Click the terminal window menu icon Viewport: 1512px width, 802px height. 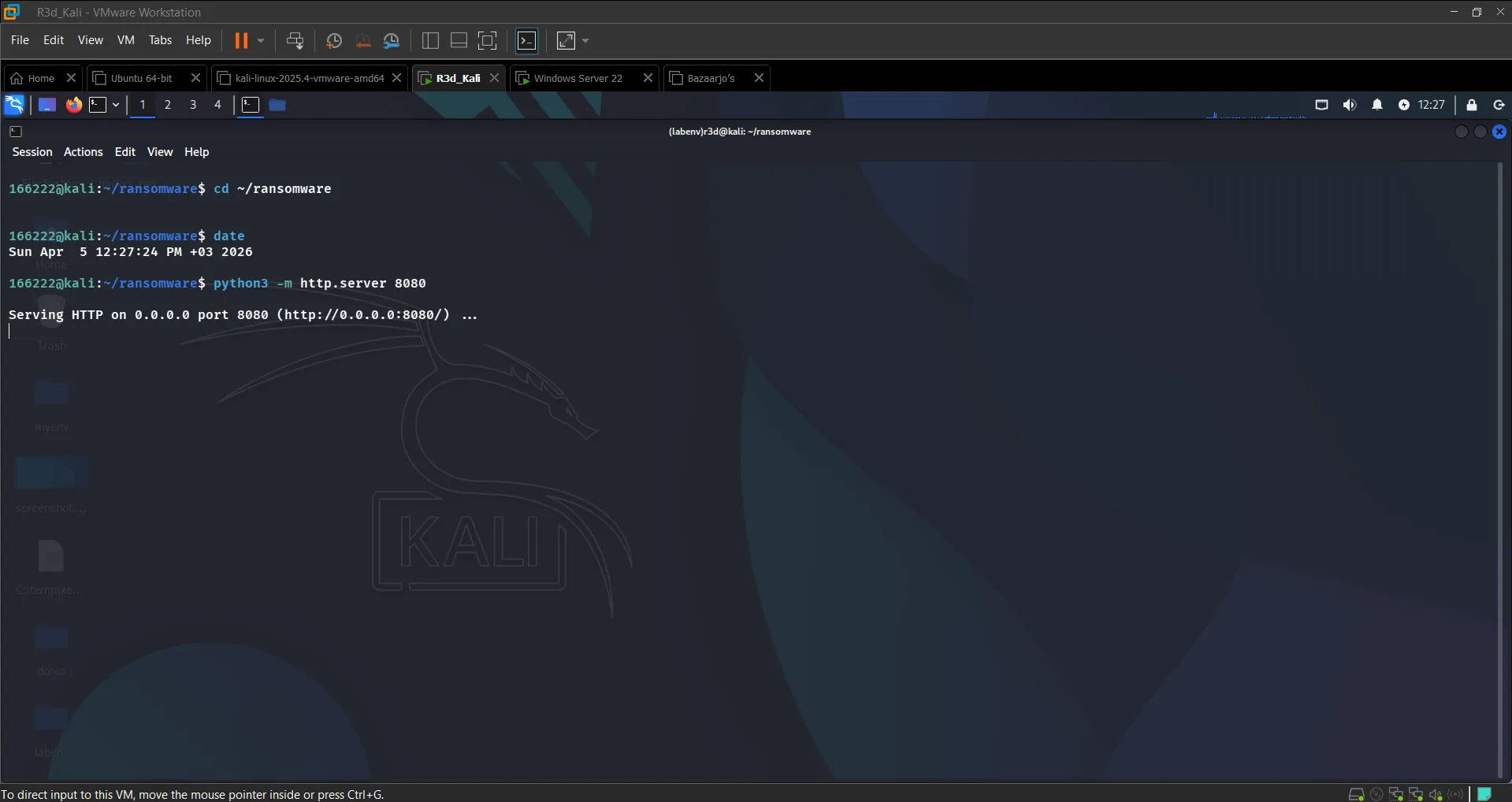(16, 132)
